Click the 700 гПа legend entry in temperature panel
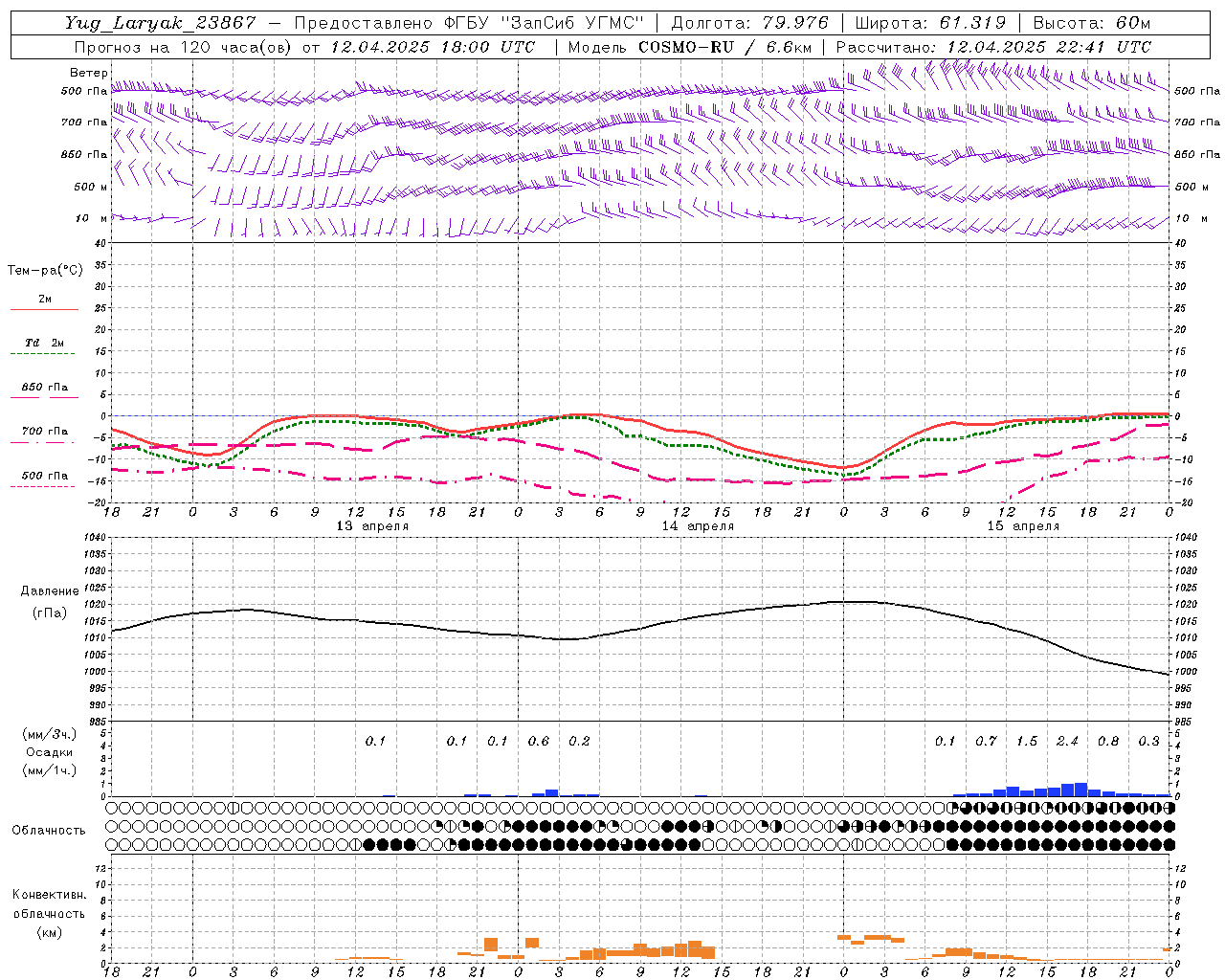Image resolution: width=1225 pixels, height=980 pixels. [44, 432]
